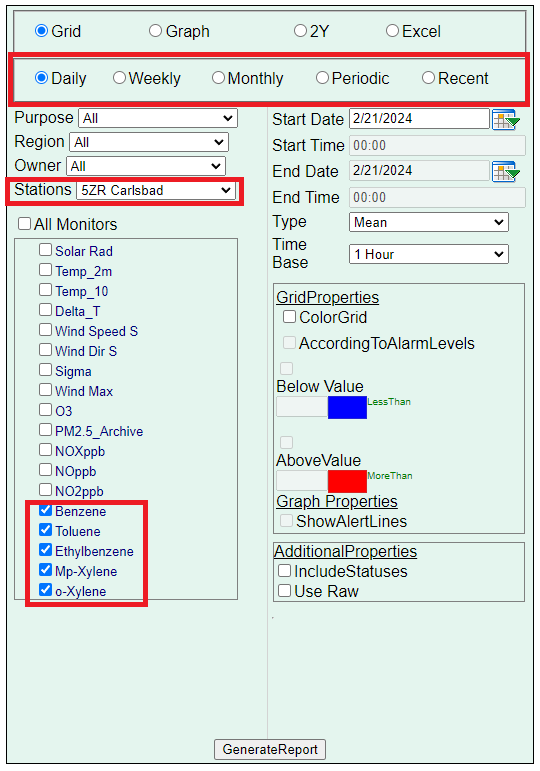Image resolution: width=540 pixels, height=771 pixels.
Task: Click into the Start Date input field
Action: 419,119
